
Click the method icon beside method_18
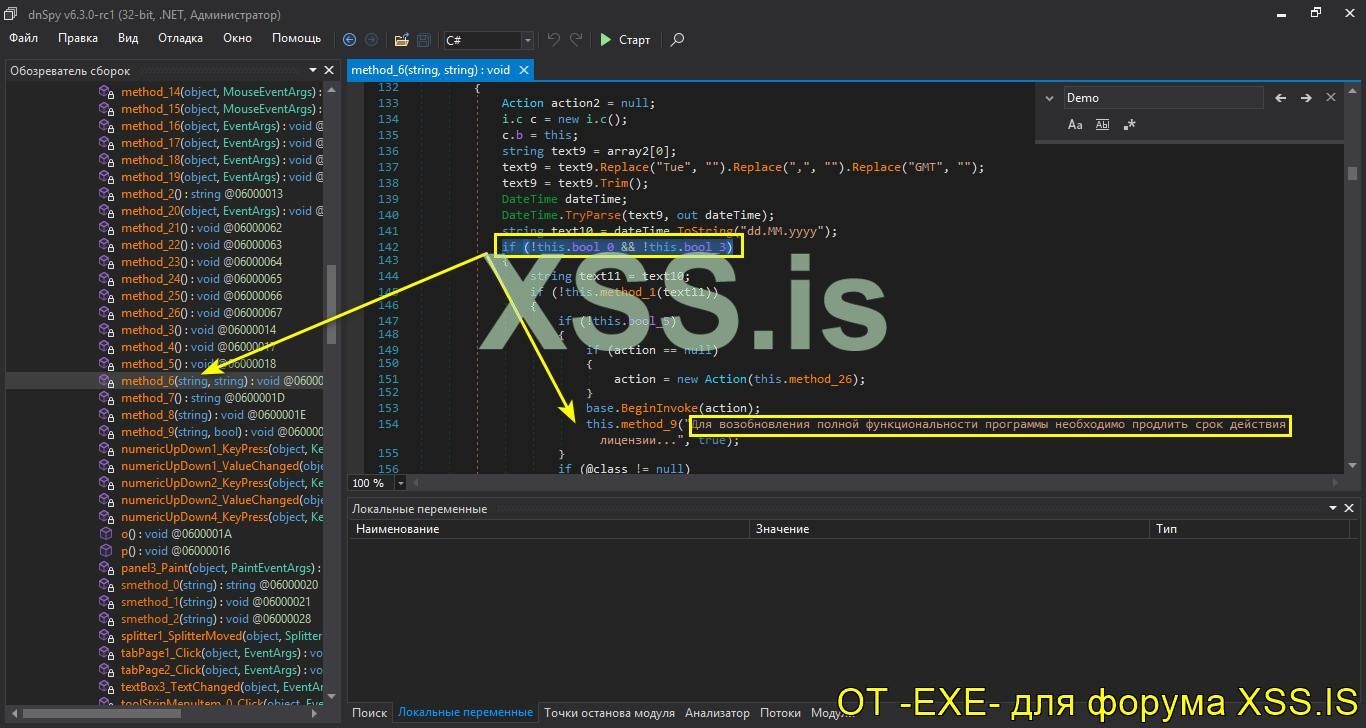[x=106, y=160]
